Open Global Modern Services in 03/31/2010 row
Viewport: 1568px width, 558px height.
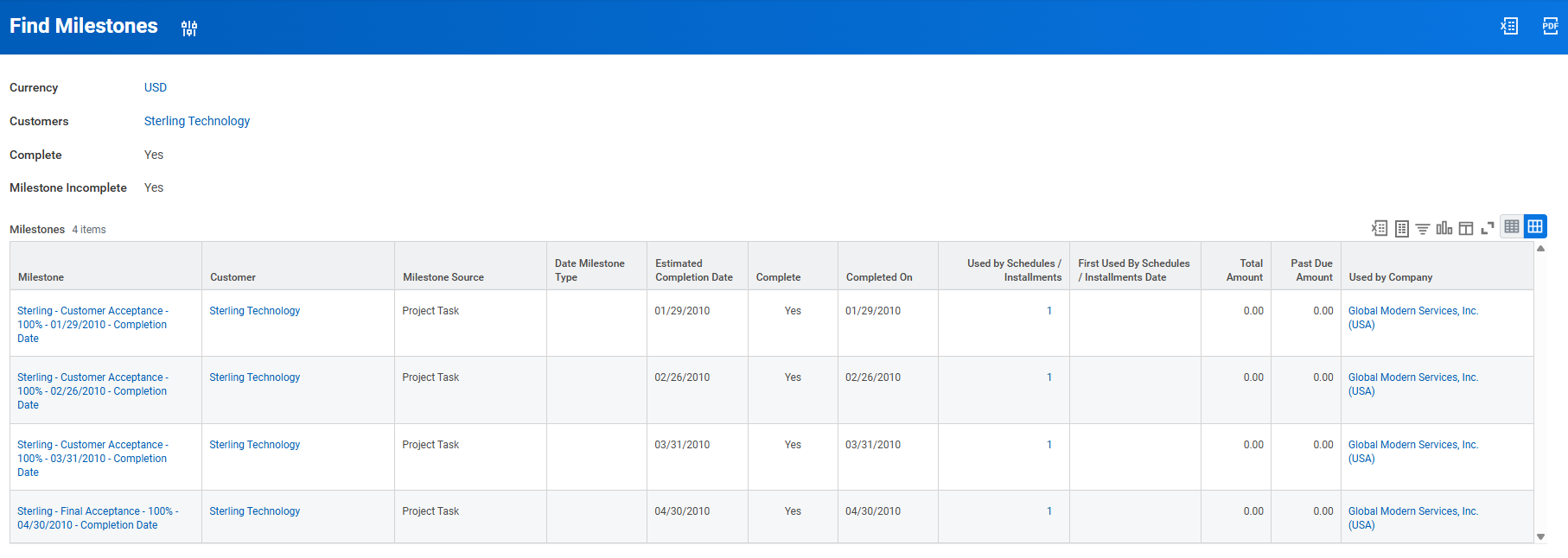(x=1413, y=452)
